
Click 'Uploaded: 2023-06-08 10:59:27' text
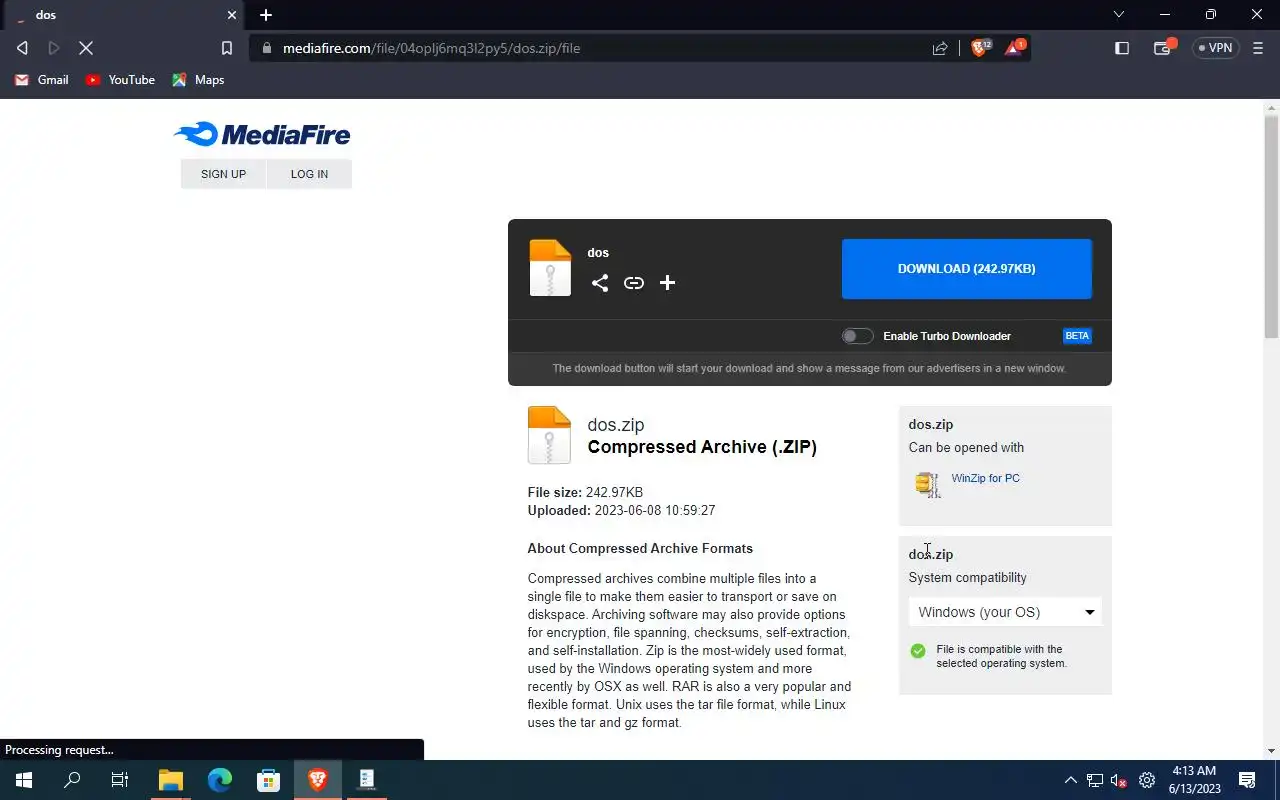click(621, 510)
